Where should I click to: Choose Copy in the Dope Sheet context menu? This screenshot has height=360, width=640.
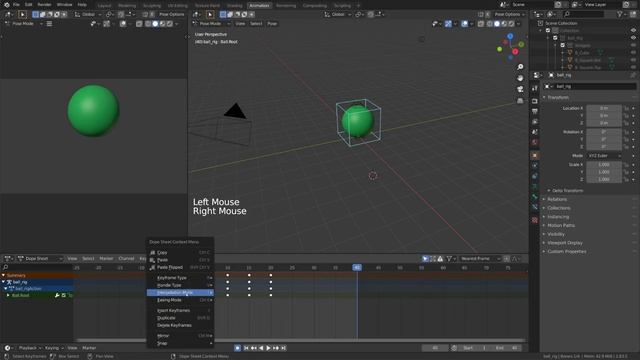[180, 253]
